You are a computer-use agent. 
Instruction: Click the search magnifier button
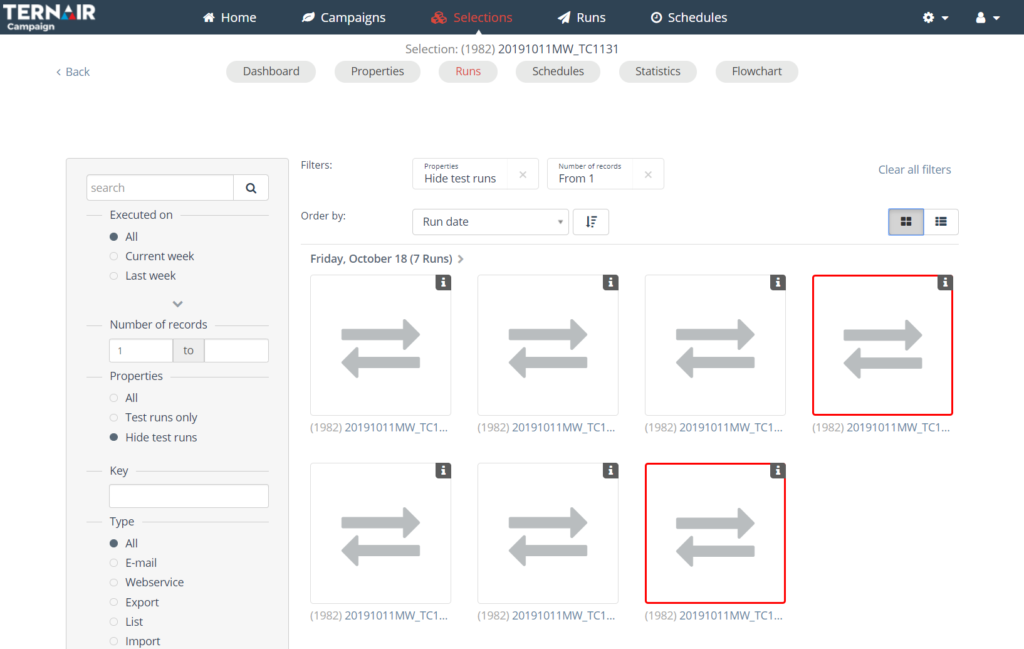(251, 188)
